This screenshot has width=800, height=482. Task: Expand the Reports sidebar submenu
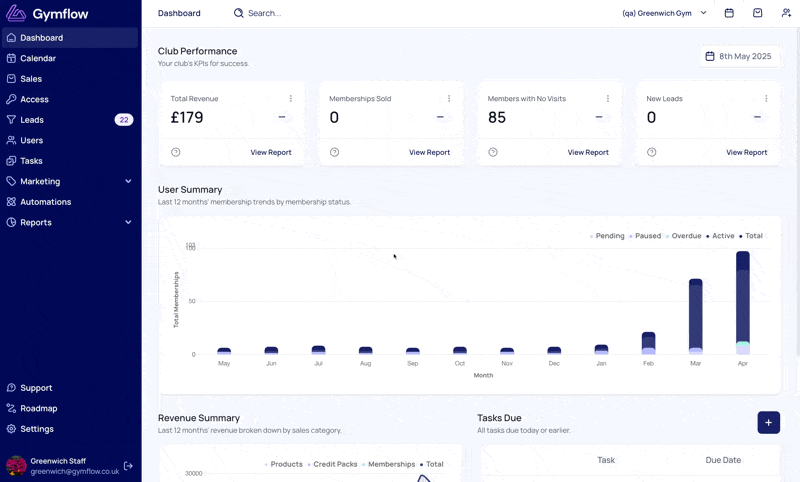(x=128, y=222)
